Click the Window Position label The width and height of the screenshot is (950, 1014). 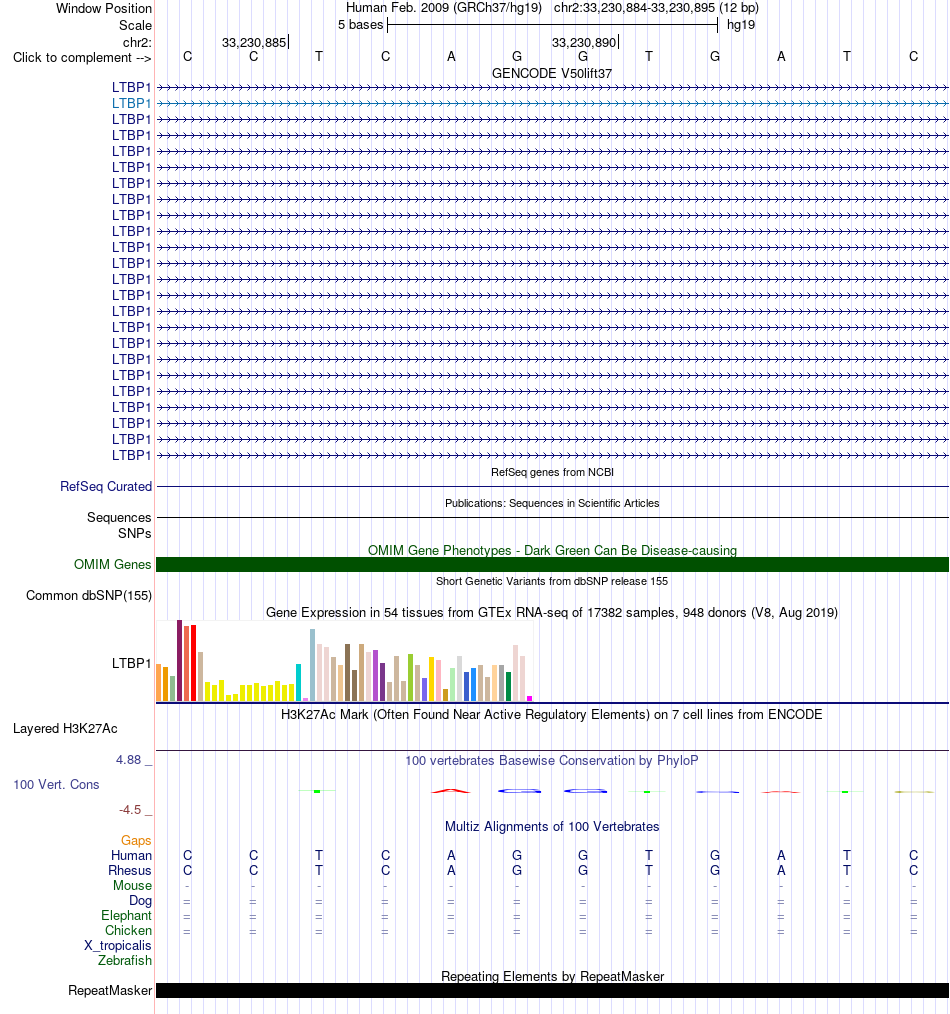[104, 8]
